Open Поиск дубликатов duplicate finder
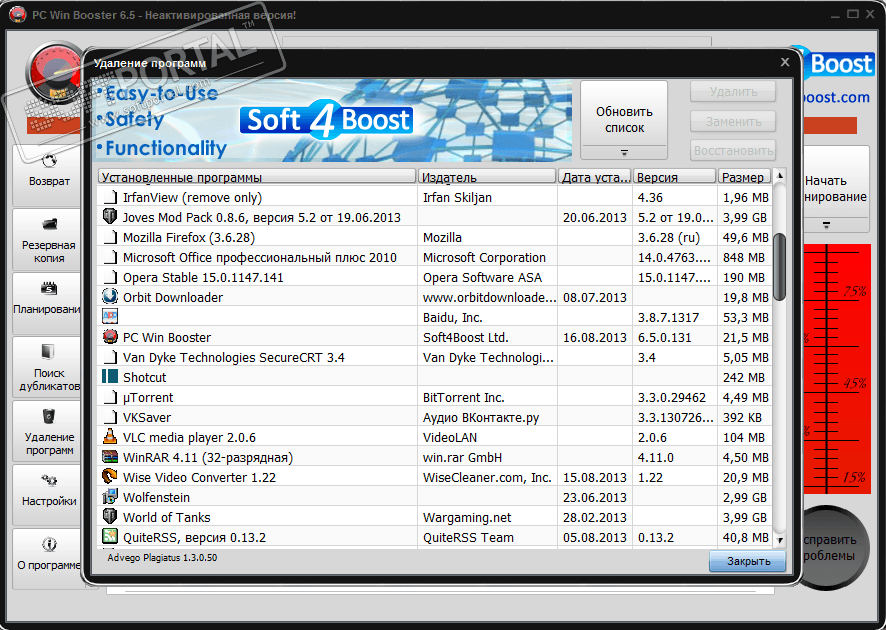 click(x=49, y=367)
